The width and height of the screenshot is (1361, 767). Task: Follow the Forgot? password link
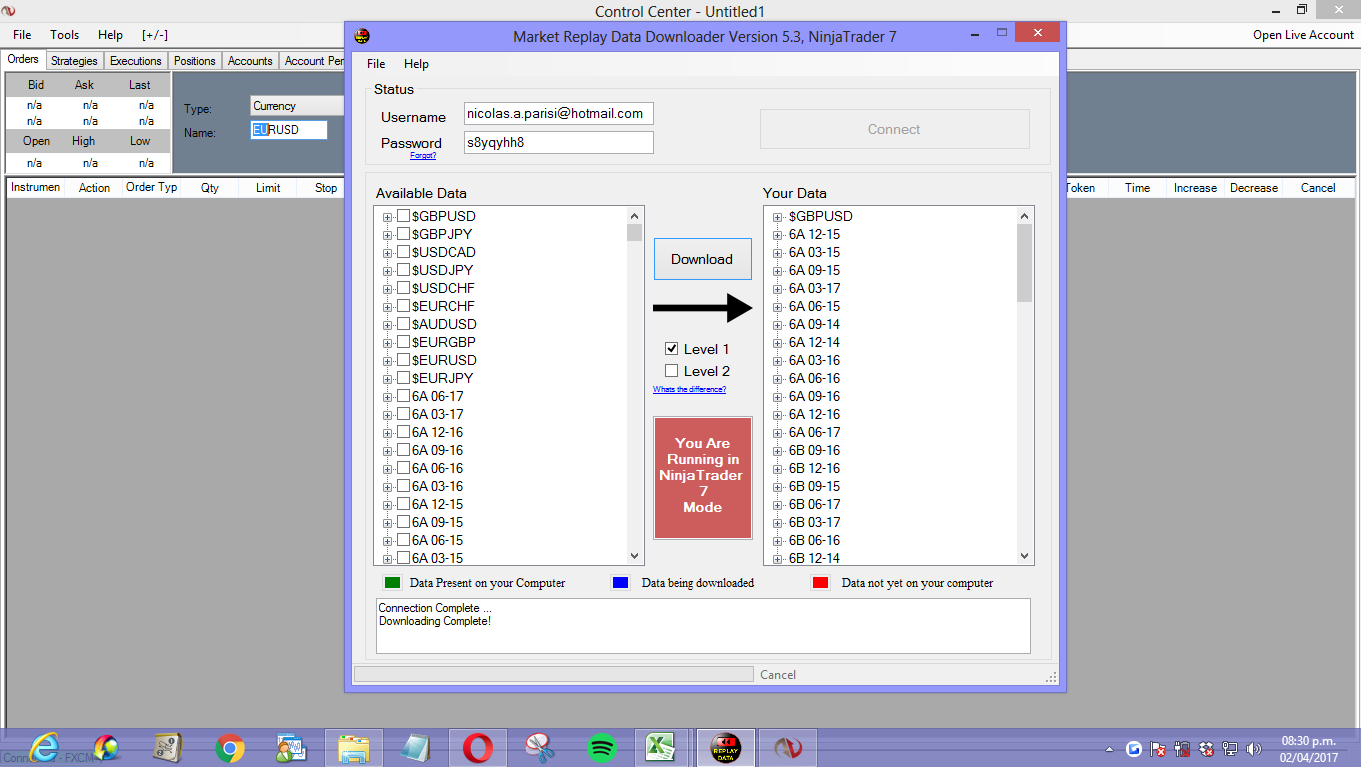(x=423, y=156)
